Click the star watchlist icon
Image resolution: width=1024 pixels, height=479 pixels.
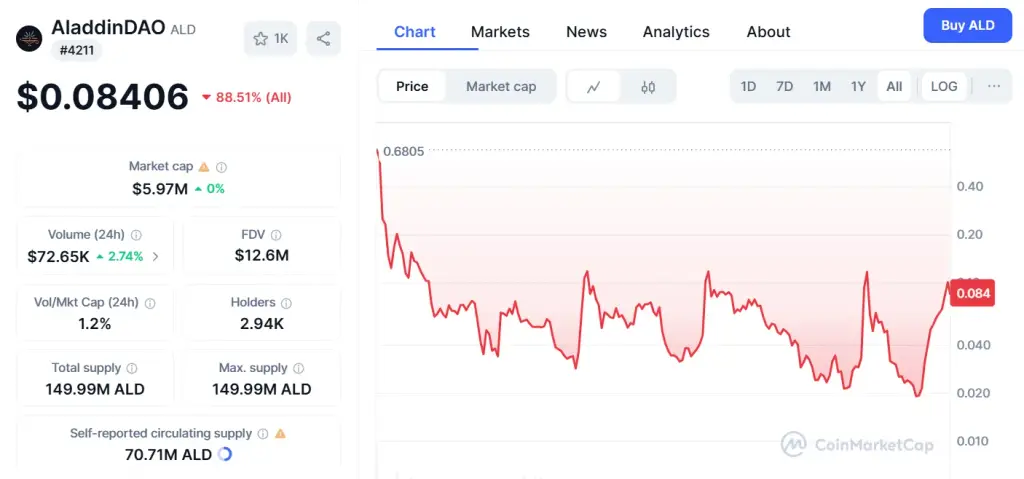click(x=261, y=39)
